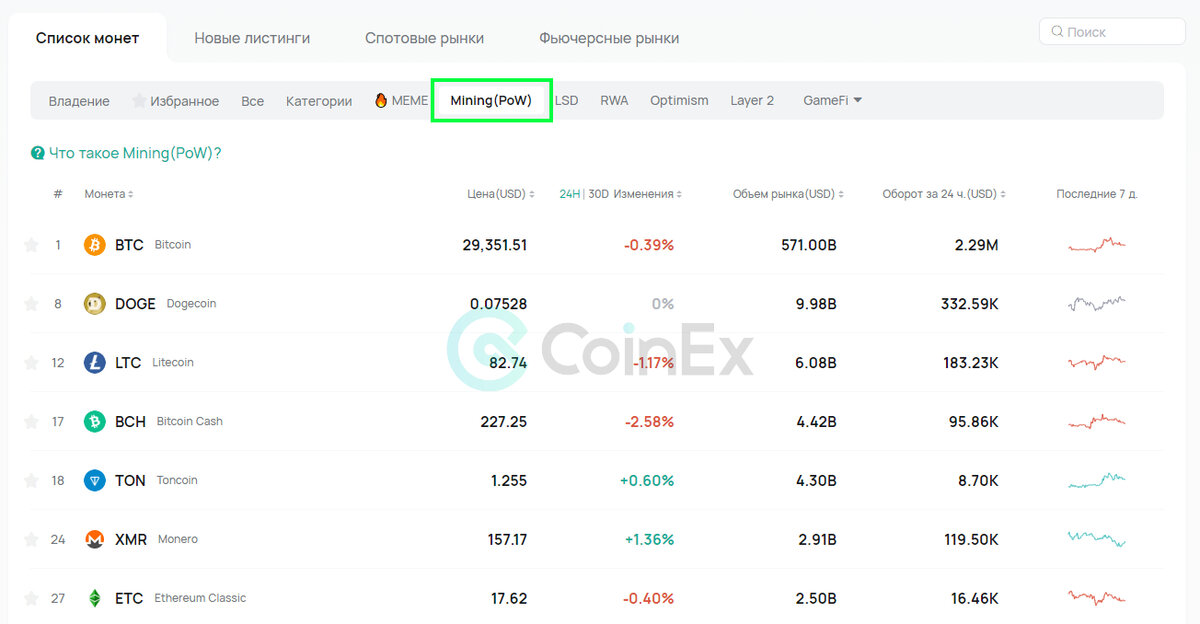This screenshot has width=1200, height=624.
Task: Favorite the XMR Monero row star
Action: [x=31, y=540]
